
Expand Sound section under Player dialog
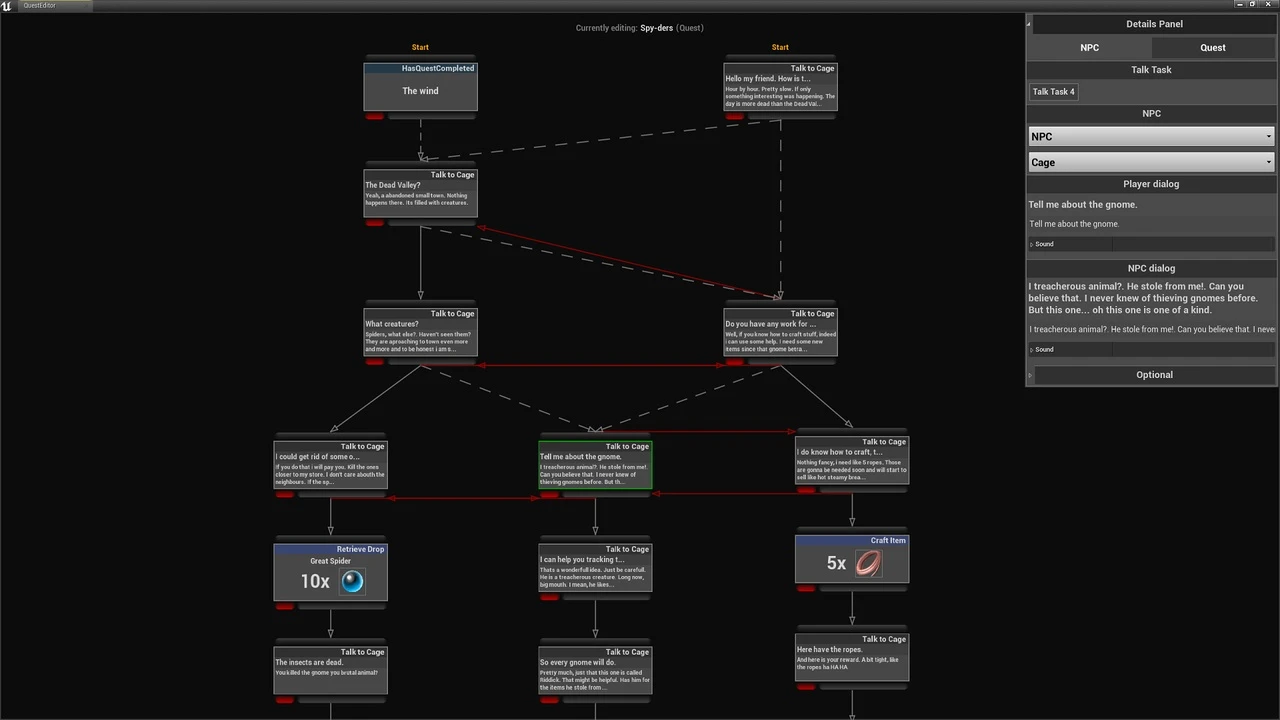(x=1032, y=244)
